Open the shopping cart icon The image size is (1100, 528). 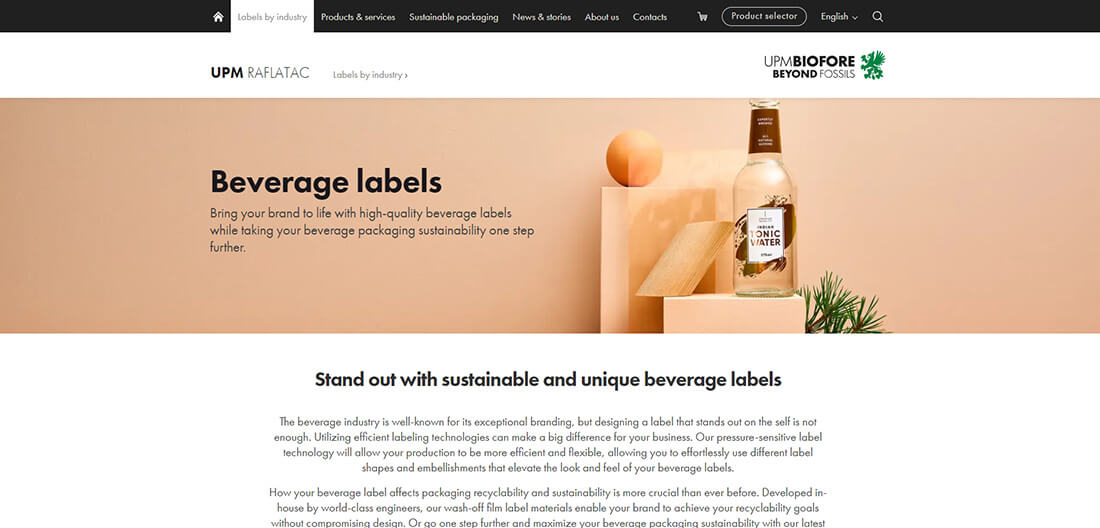click(x=702, y=17)
